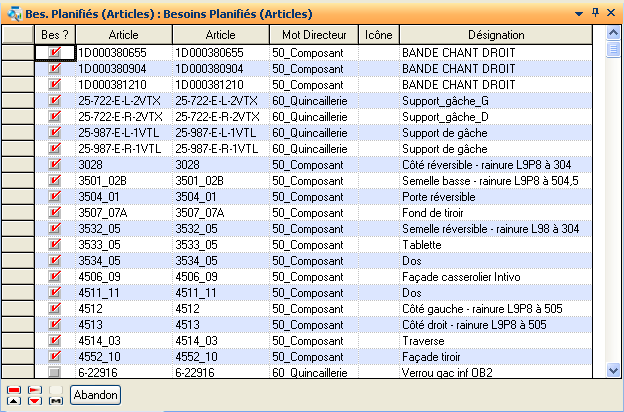
Task: Select the row header of article 3504_01
Action: (x=17, y=196)
